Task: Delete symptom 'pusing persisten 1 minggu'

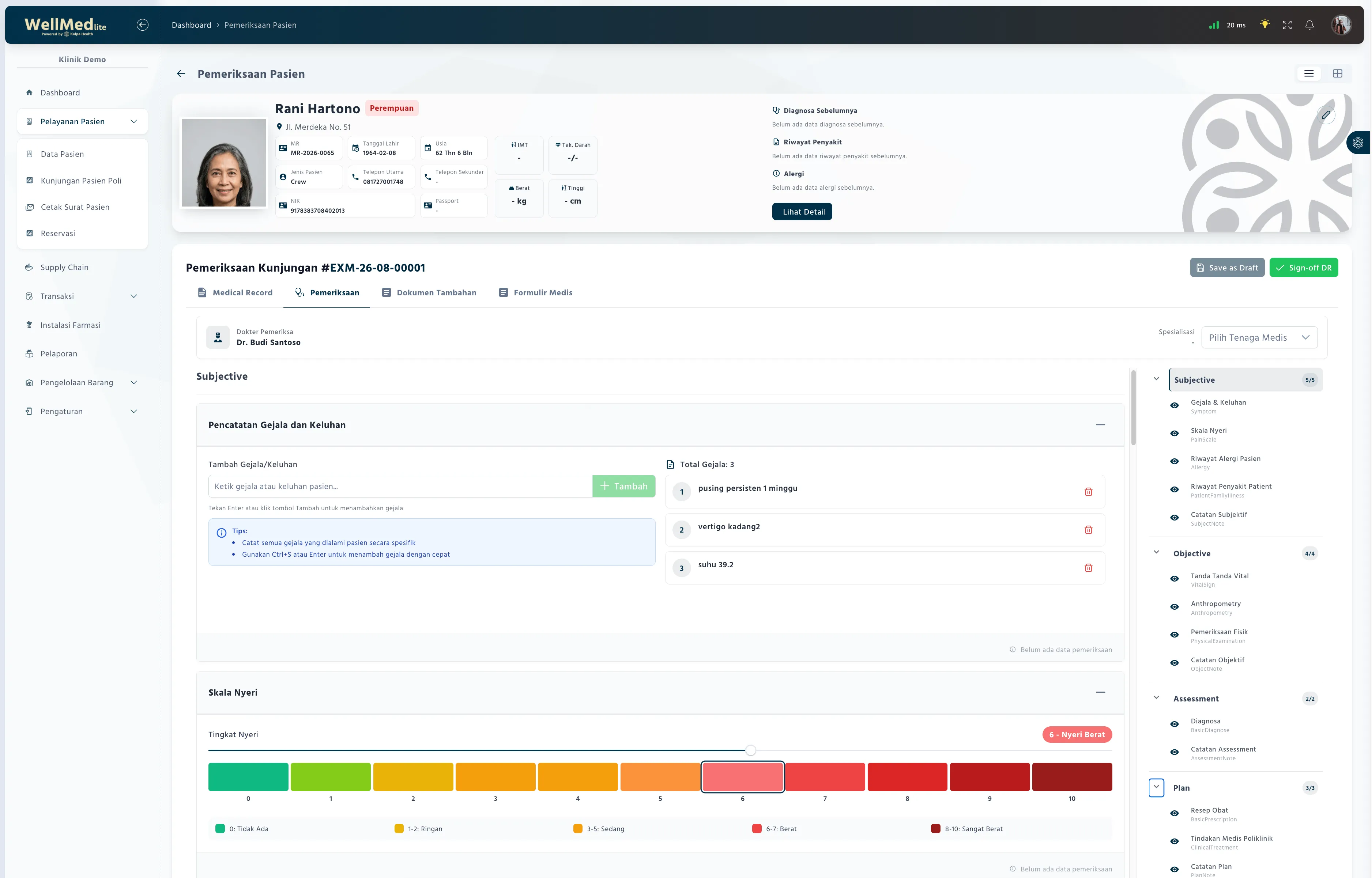Action: click(x=1088, y=491)
